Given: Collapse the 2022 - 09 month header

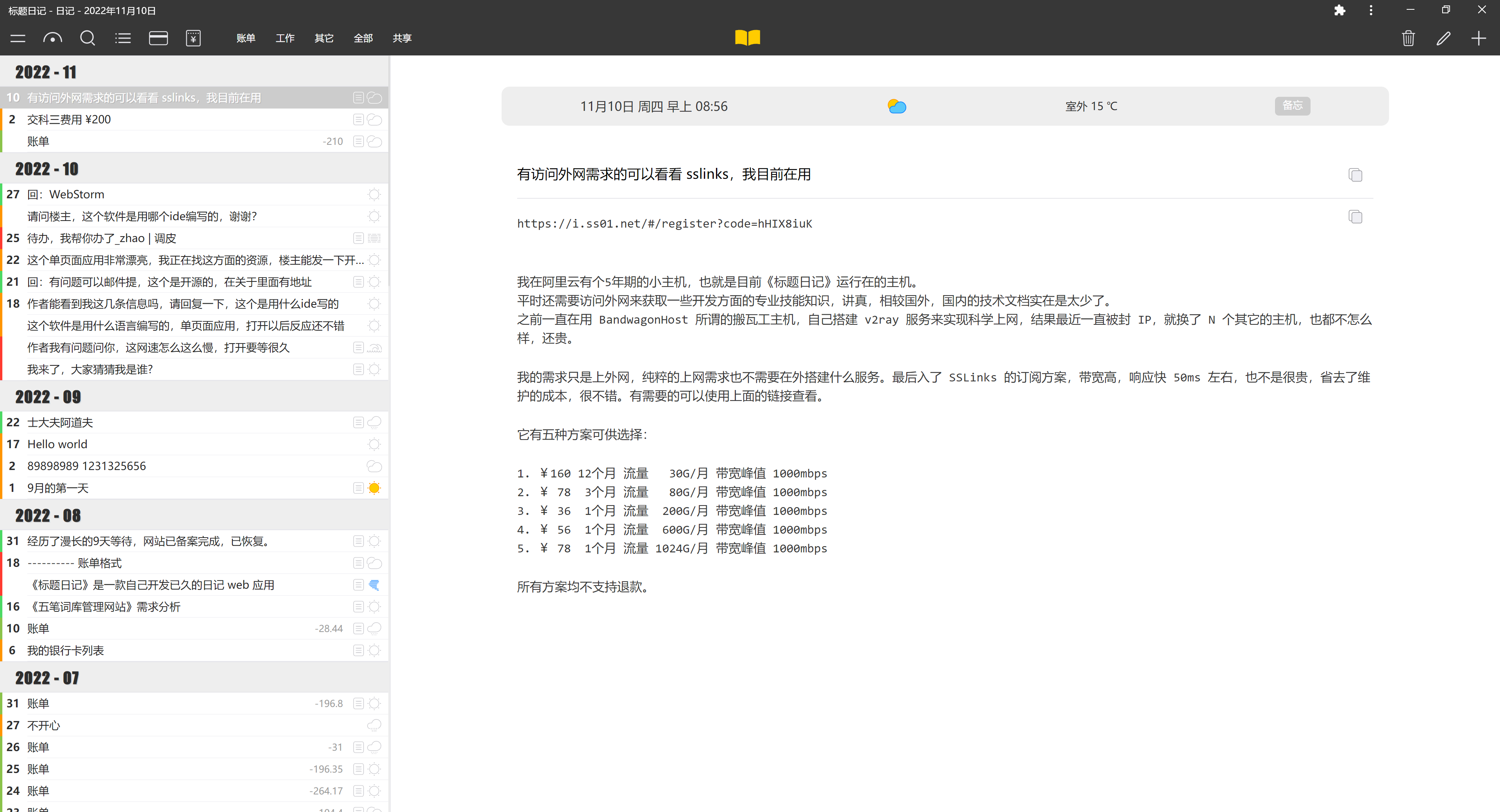Looking at the screenshot, I should [48, 396].
